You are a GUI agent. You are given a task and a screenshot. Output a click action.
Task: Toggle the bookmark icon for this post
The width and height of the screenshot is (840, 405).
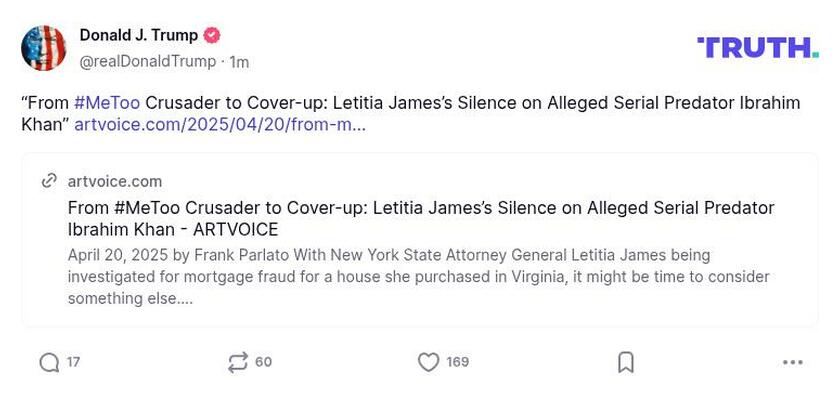(626, 362)
